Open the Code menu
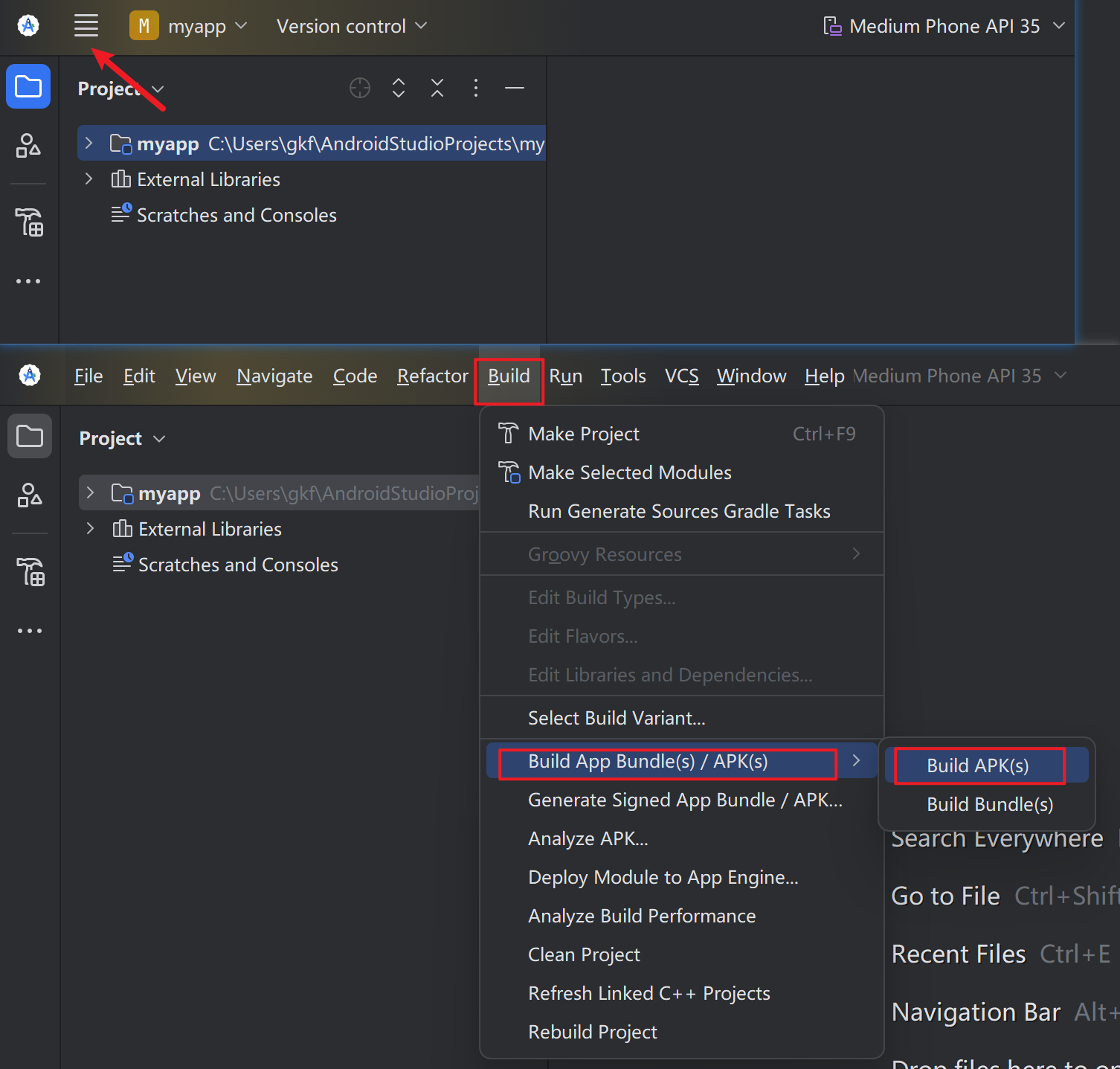The height and width of the screenshot is (1069, 1120). click(x=355, y=376)
